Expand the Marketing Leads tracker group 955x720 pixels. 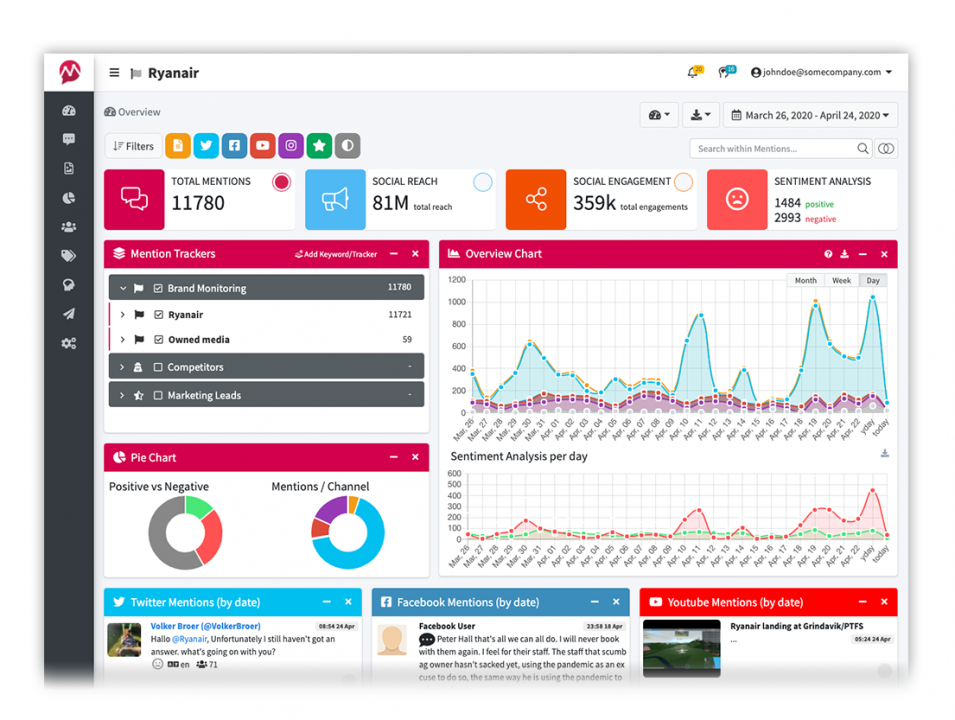122,395
